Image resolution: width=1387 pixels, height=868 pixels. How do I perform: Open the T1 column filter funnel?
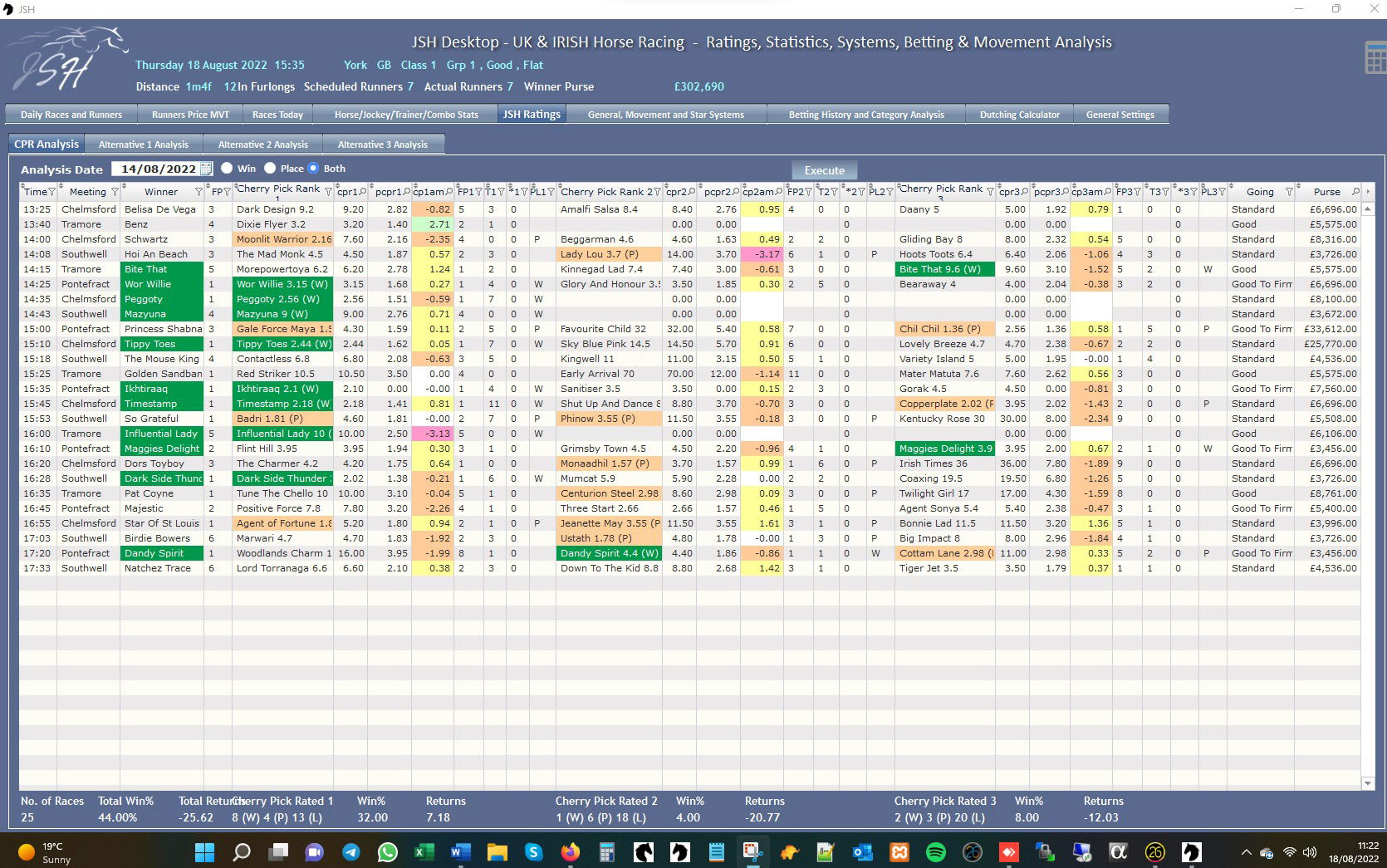[501, 192]
